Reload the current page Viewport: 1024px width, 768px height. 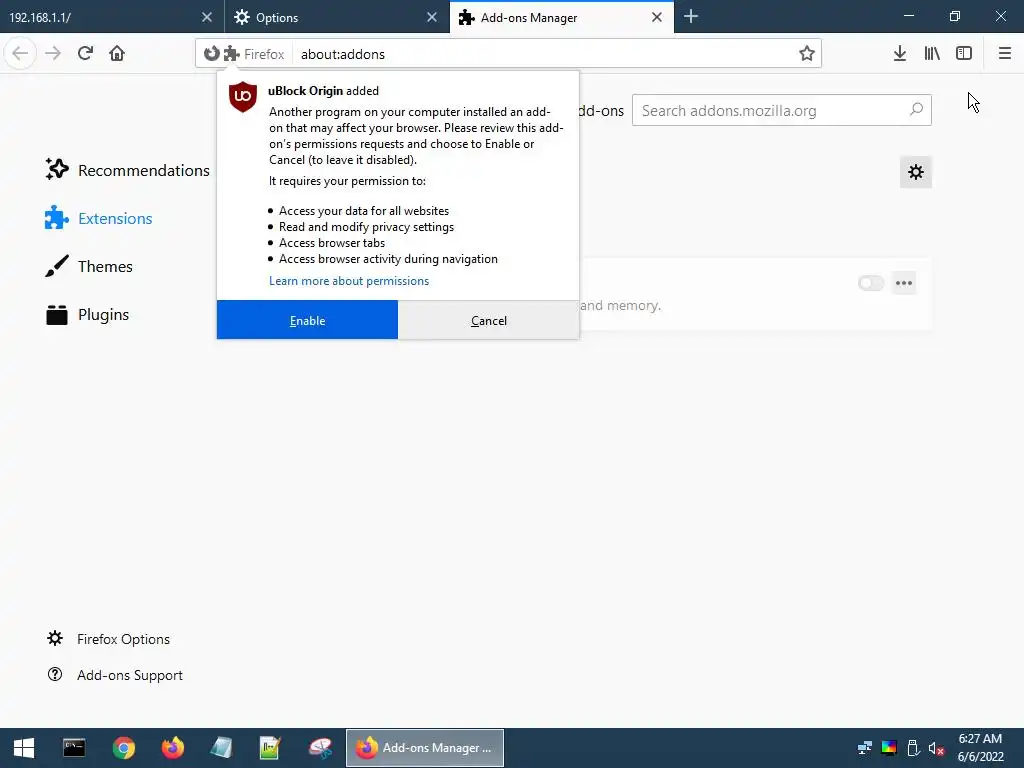(85, 53)
